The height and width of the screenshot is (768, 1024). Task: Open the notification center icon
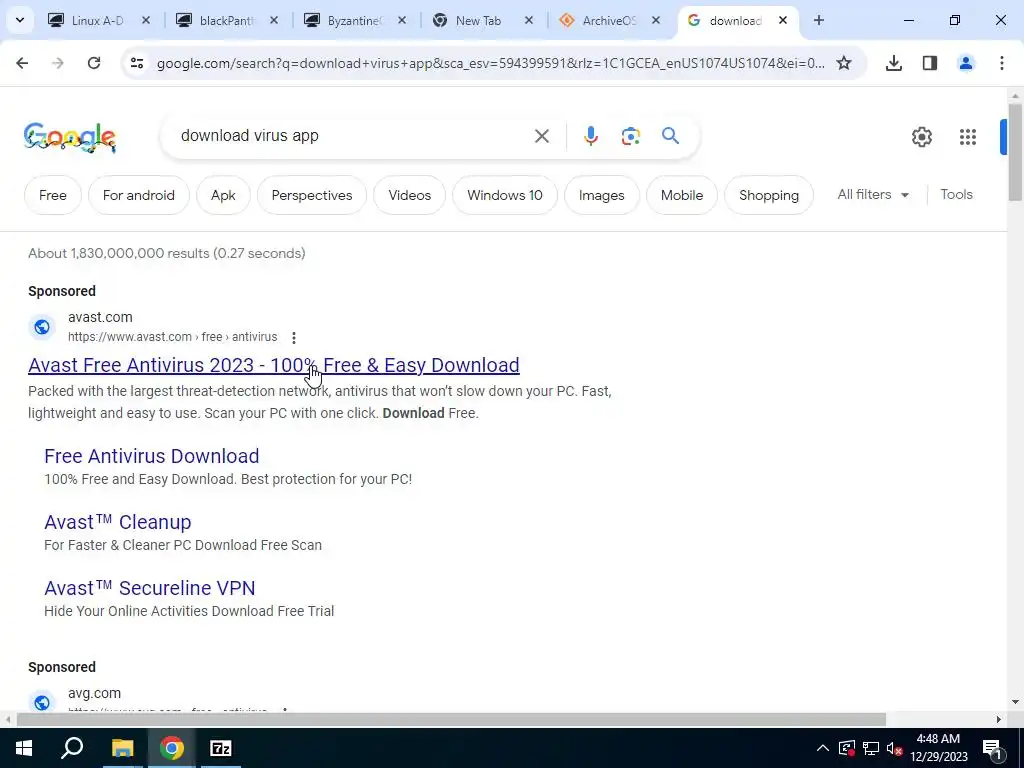coord(991,748)
